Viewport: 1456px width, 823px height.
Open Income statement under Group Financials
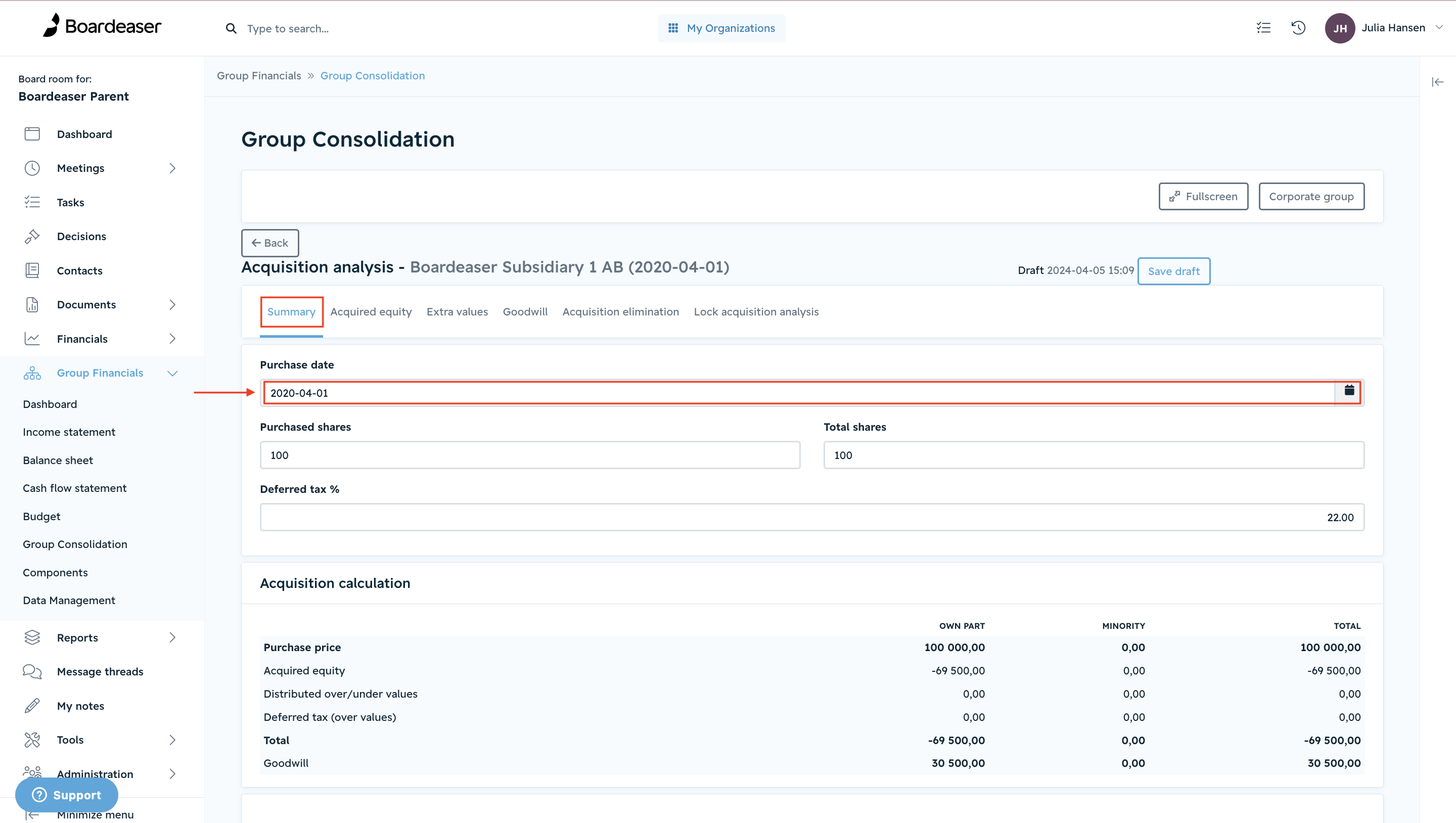pyautogui.click(x=69, y=432)
